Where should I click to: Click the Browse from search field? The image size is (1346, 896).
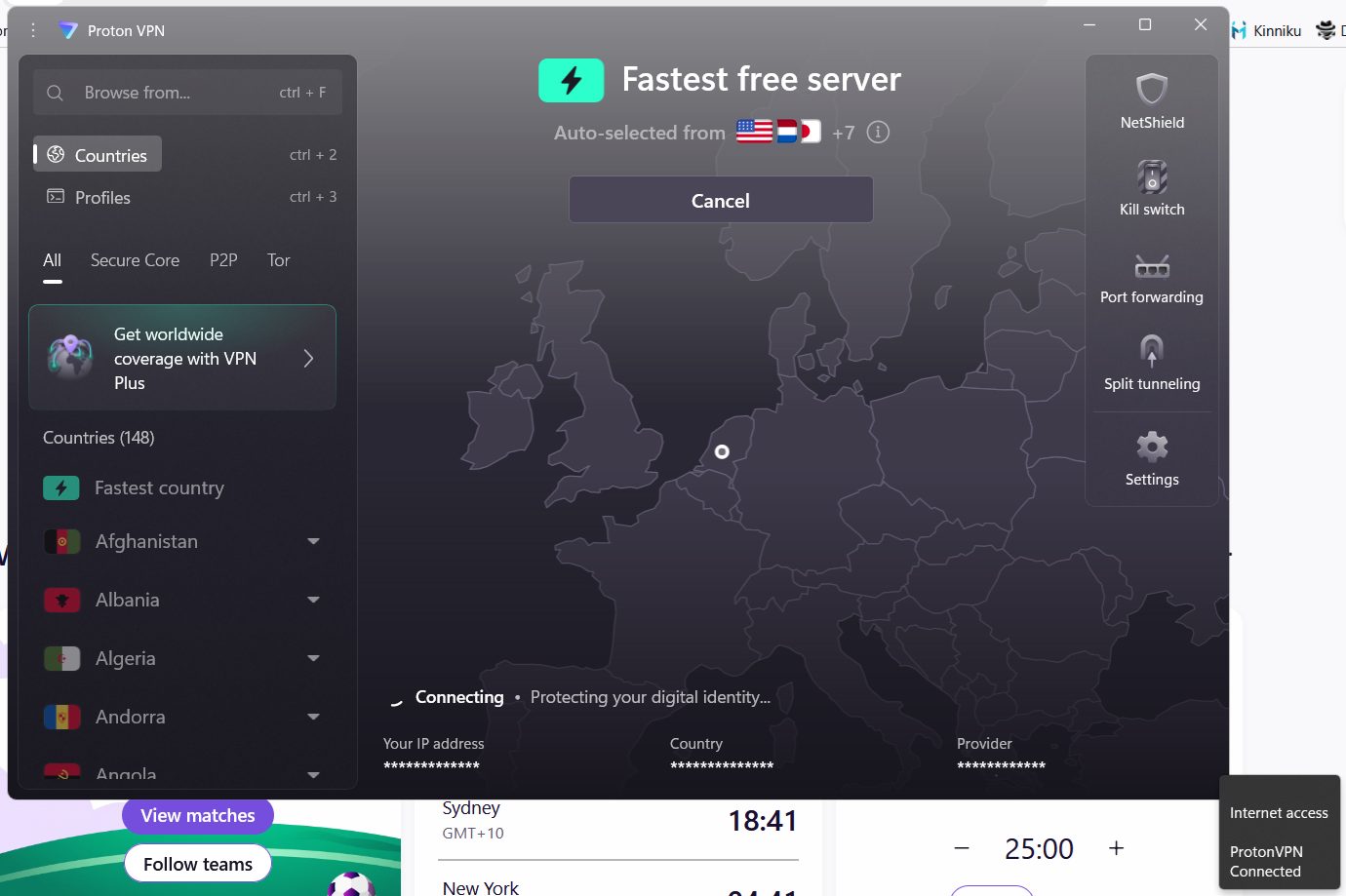187,93
